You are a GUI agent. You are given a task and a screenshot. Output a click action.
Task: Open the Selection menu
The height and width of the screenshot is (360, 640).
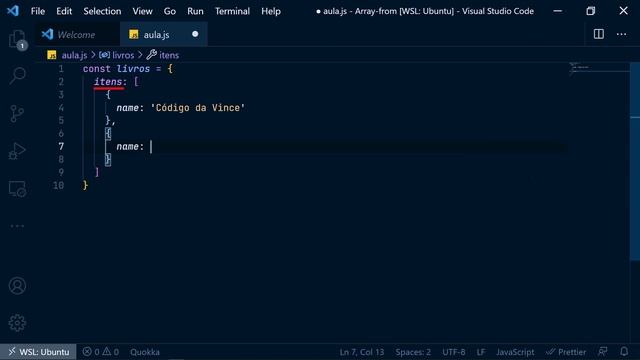click(x=102, y=11)
